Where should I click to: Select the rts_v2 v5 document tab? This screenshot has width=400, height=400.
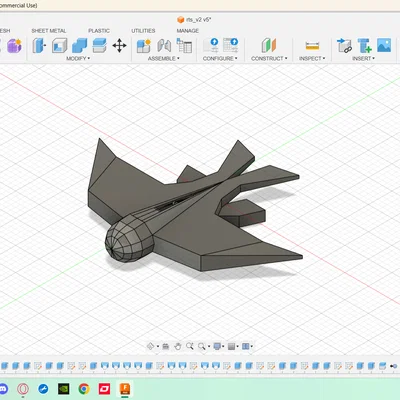pyautogui.click(x=195, y=20)
